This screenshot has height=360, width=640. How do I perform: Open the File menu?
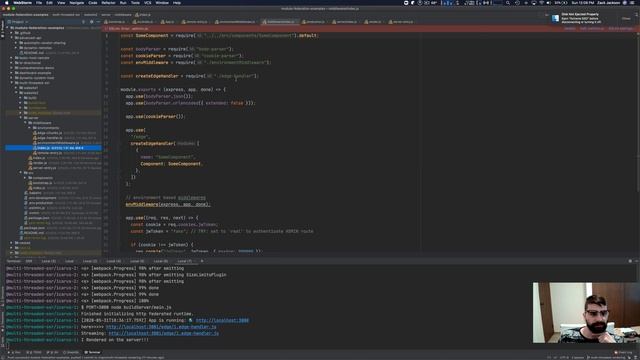[39, 2]
